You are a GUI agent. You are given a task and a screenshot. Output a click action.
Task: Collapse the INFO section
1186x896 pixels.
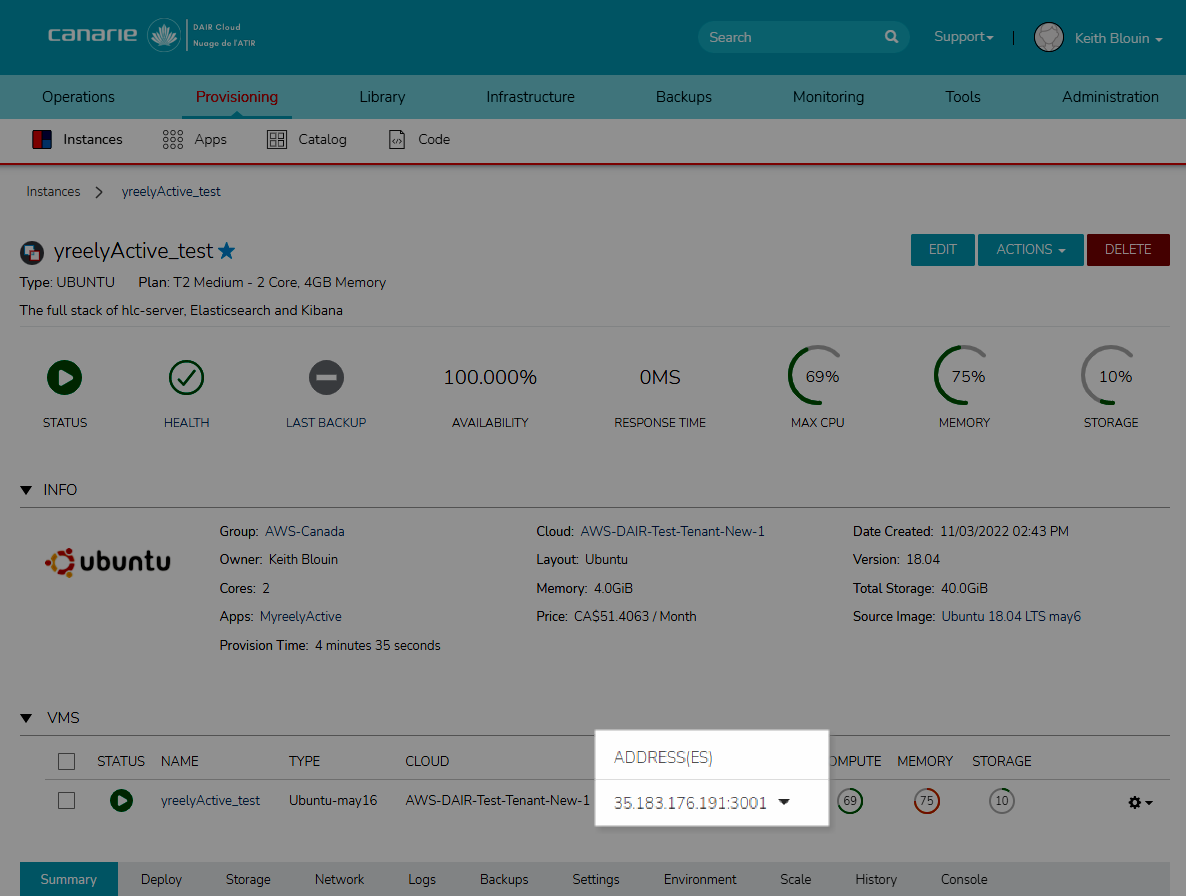pos(26,490)
